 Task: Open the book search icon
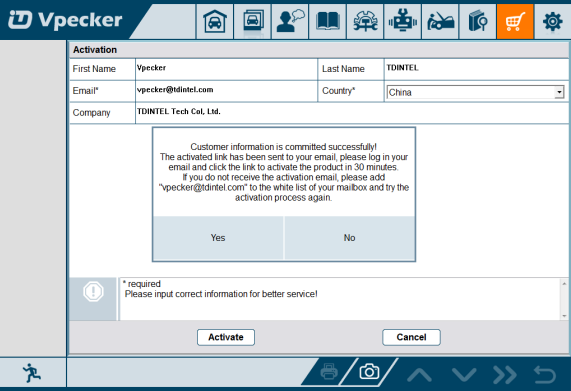coord(478,21)
